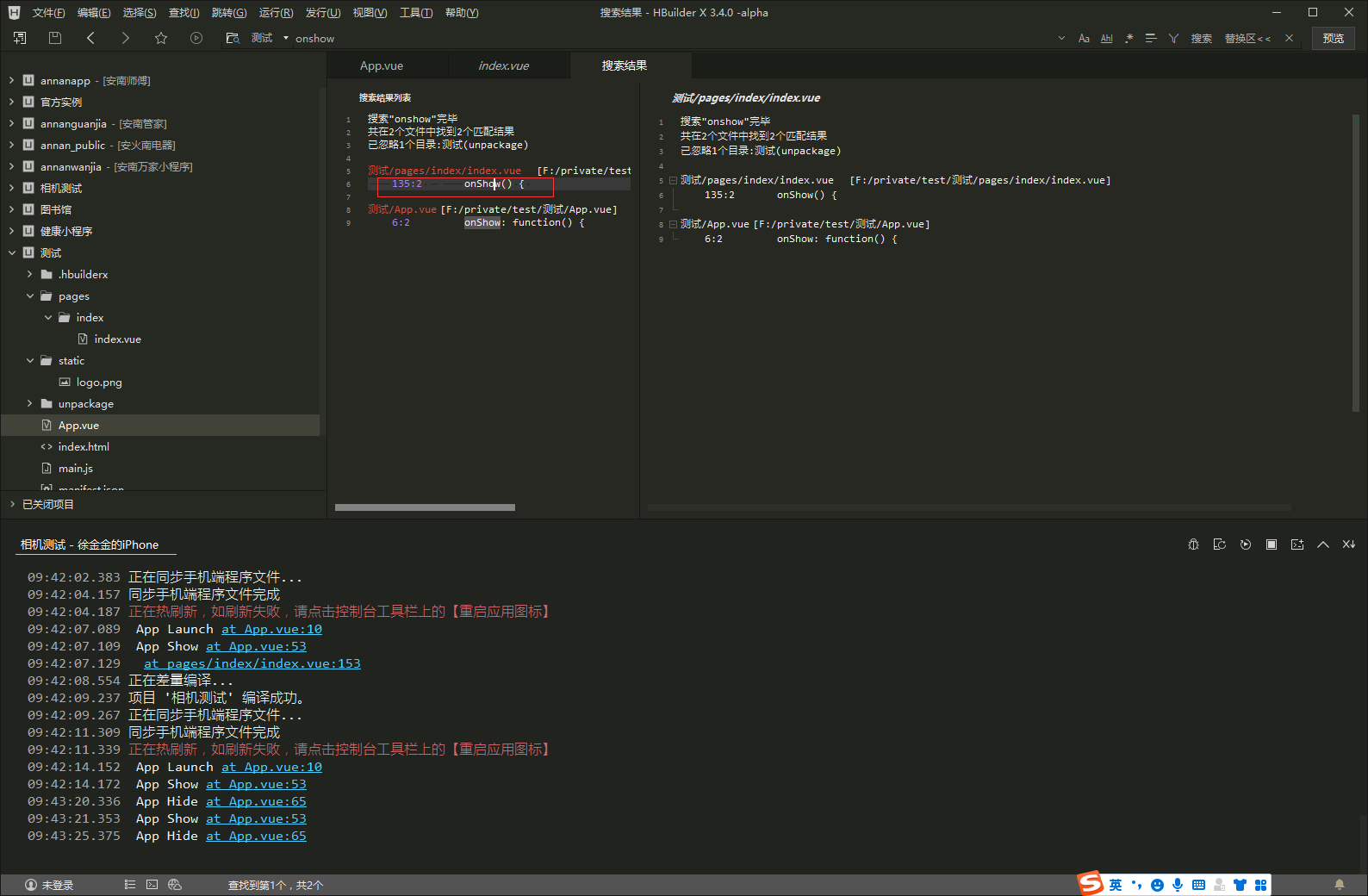Open the pages/index/index.vue:153 link
The width and height of the screenshot is (1368, 896).
[x=252, y=664]
